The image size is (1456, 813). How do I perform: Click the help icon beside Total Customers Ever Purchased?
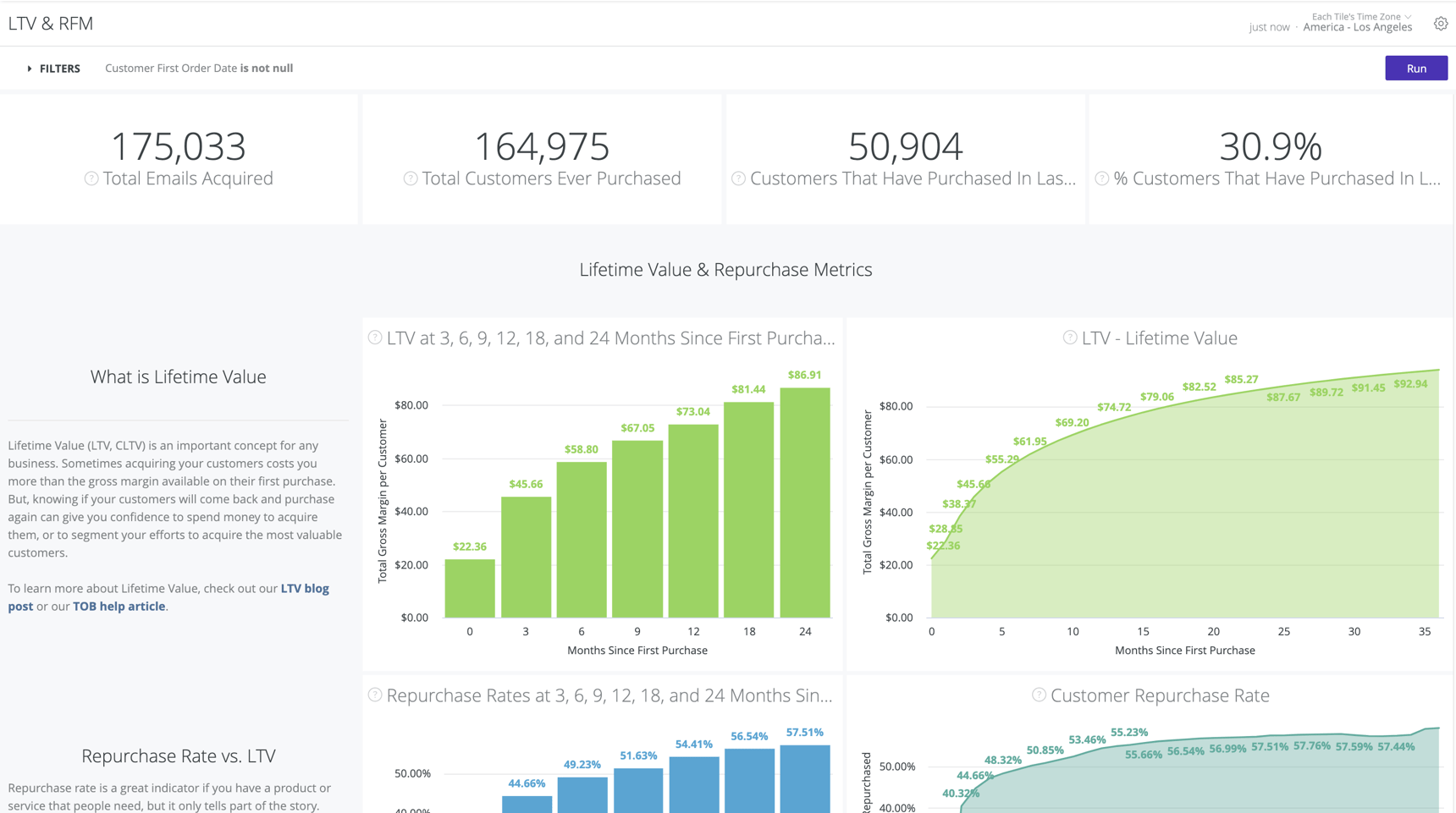click(x=411, y=179)
